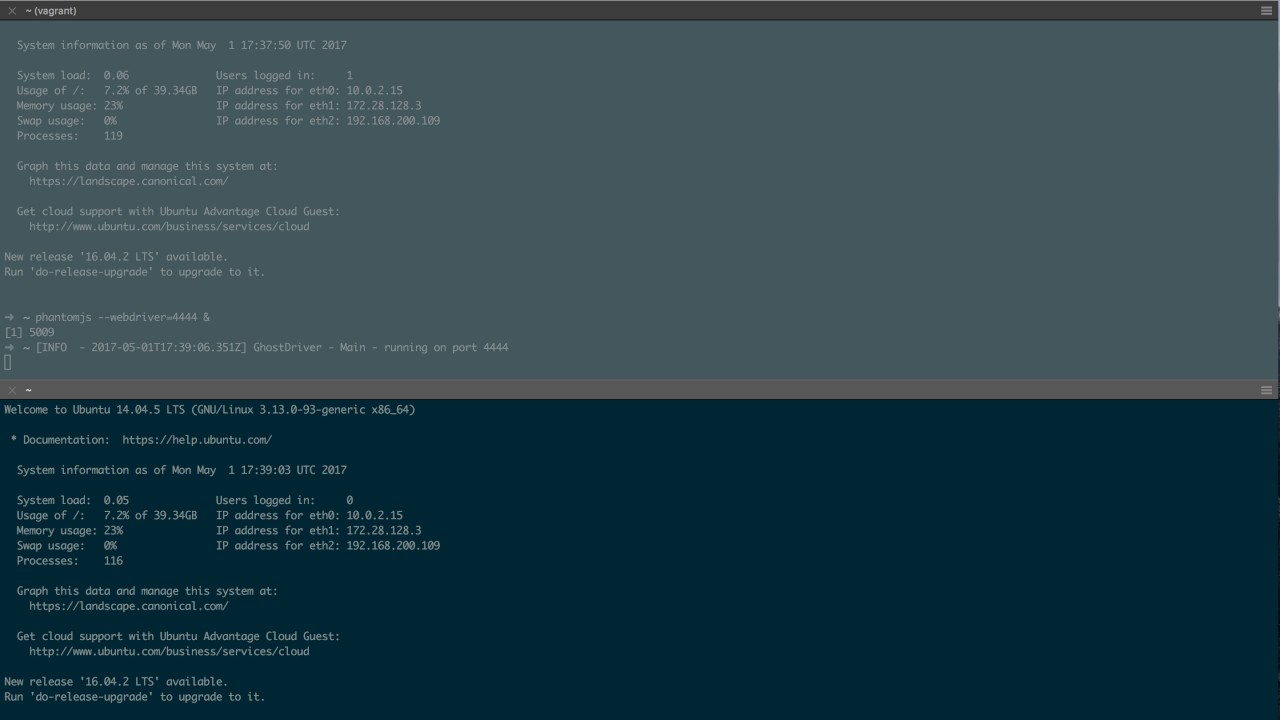
Task: Click "Memory usage: 23%" in vagrant pane
Action: coord(70,105)
